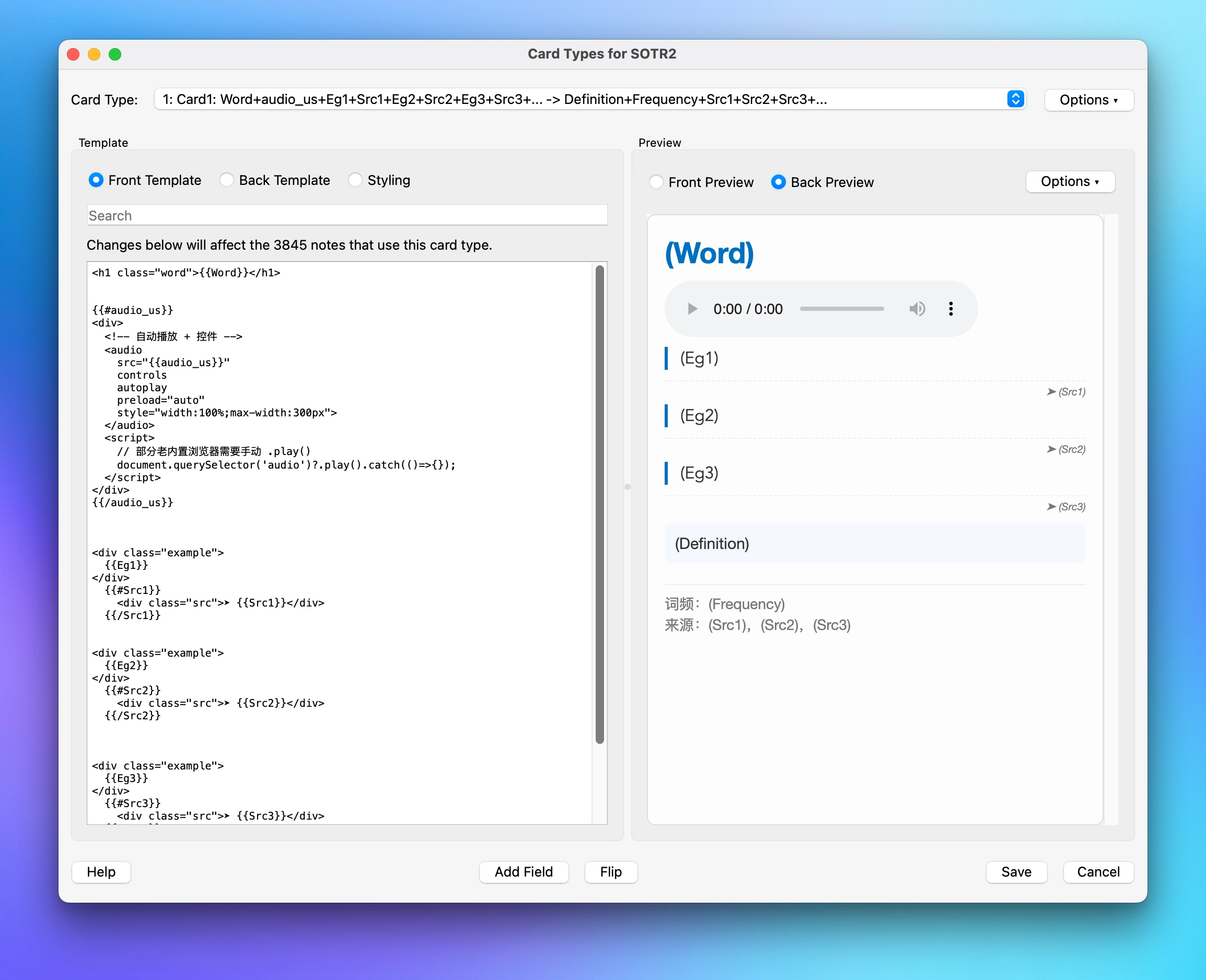Click the green zoom window button
Image resolution: width=1206 pixels, height=980 pixels.
coord(115,54)
